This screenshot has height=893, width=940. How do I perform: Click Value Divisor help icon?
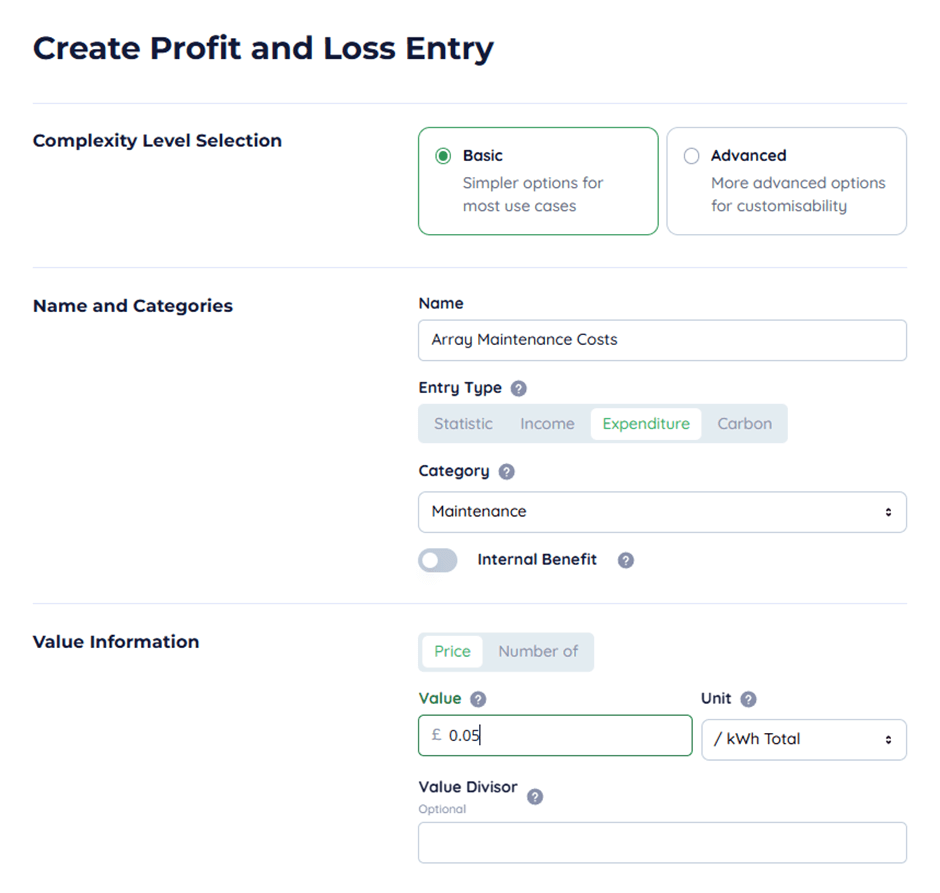tap(535, 797)
